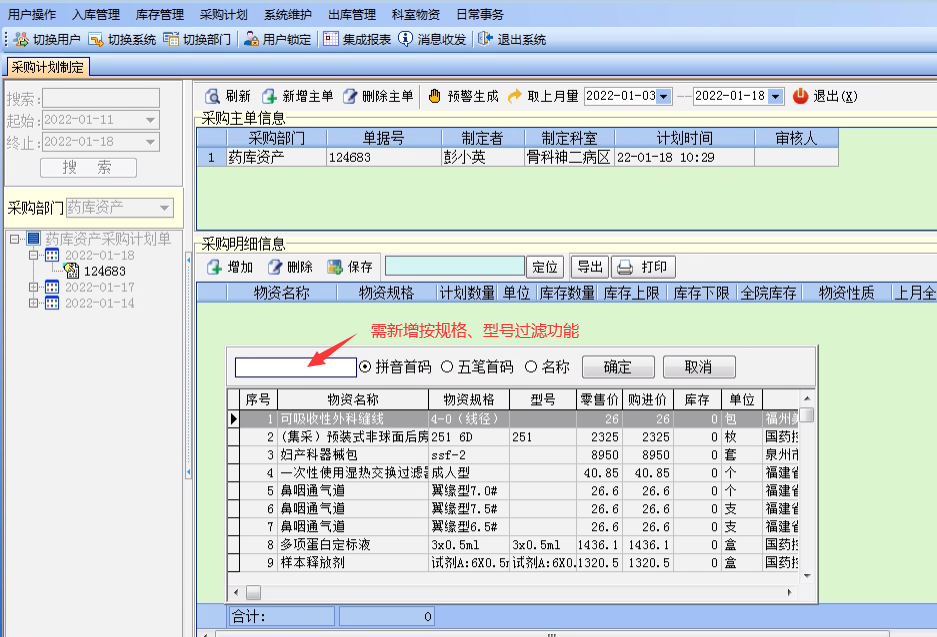Open the 日常事务 menu

coord(479,14)
